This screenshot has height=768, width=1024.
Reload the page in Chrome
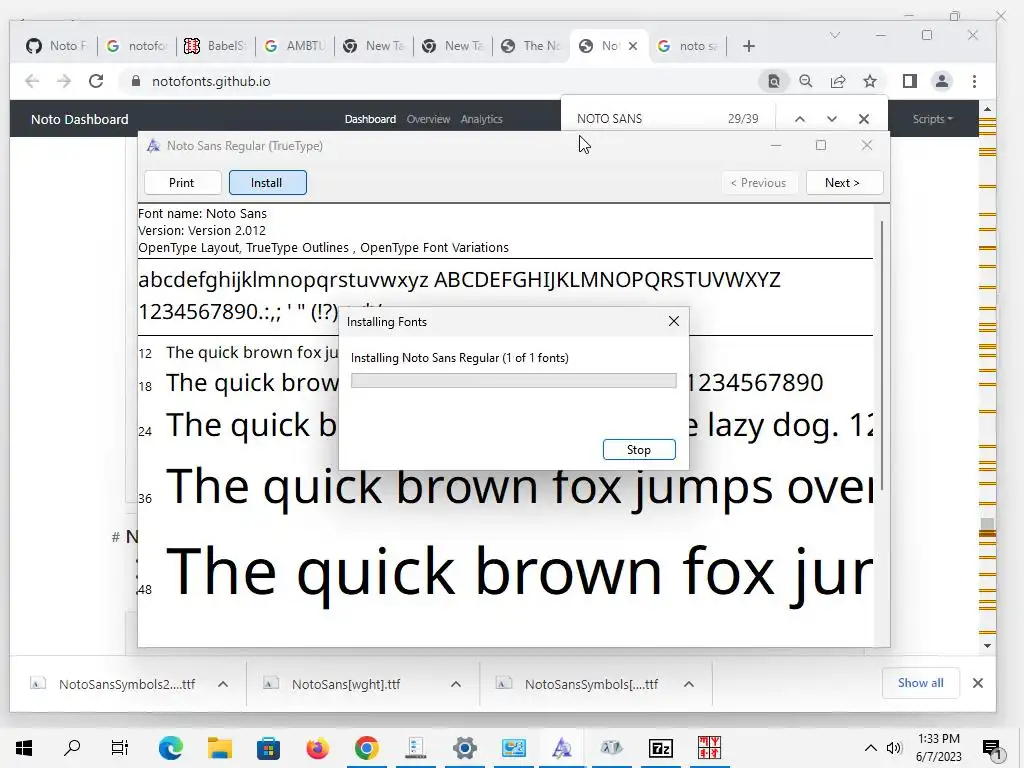96,81
